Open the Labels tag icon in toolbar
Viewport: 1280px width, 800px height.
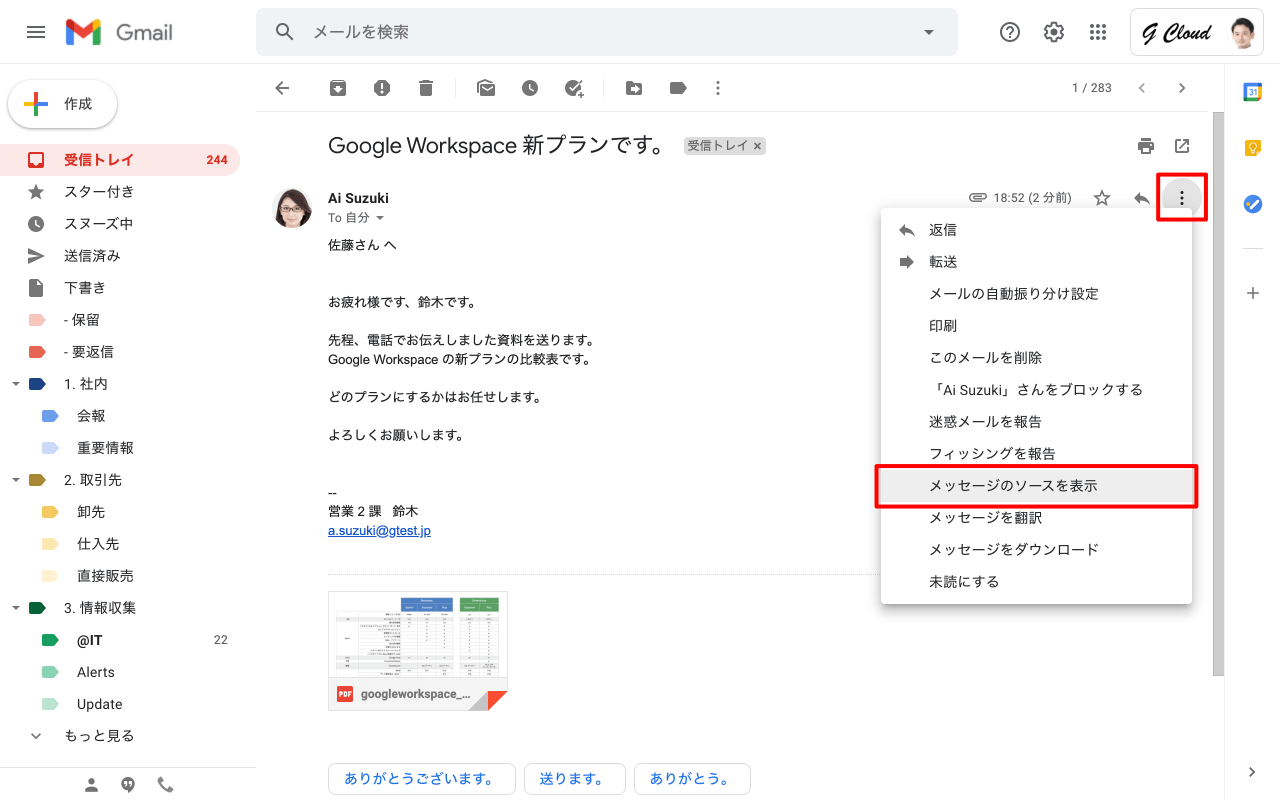(678, 88)
